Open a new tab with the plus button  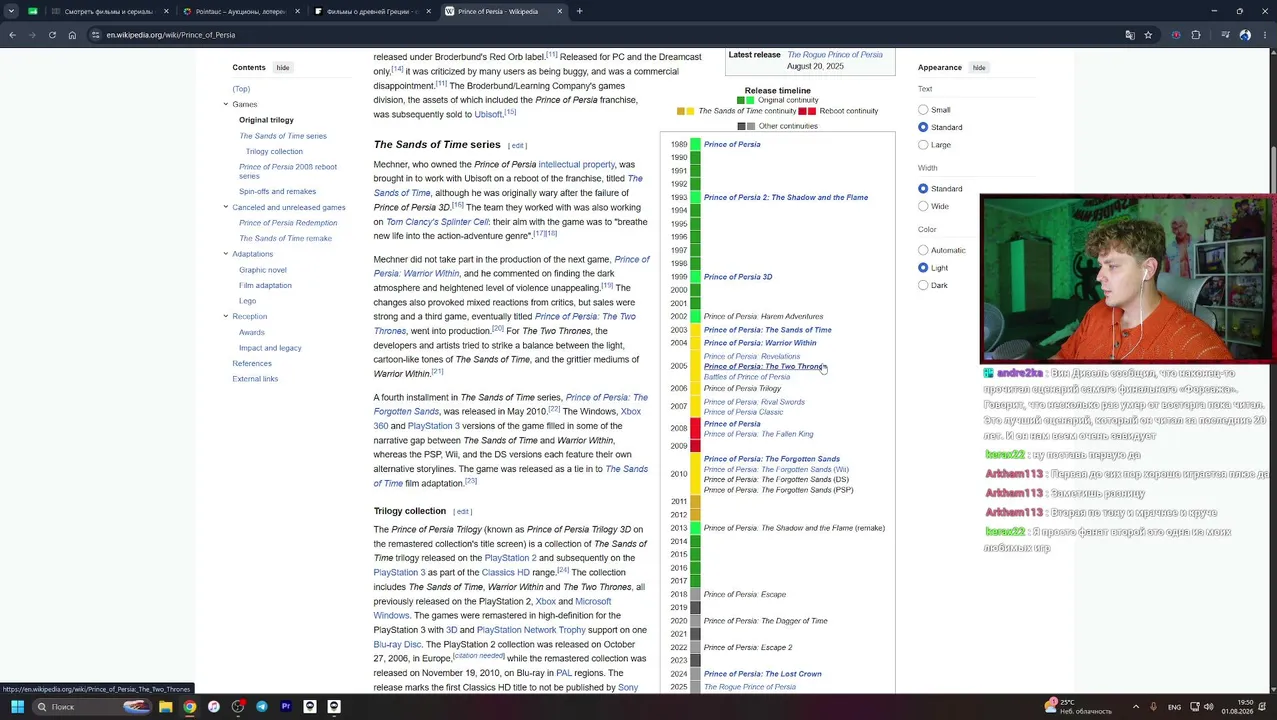[579, 11]
